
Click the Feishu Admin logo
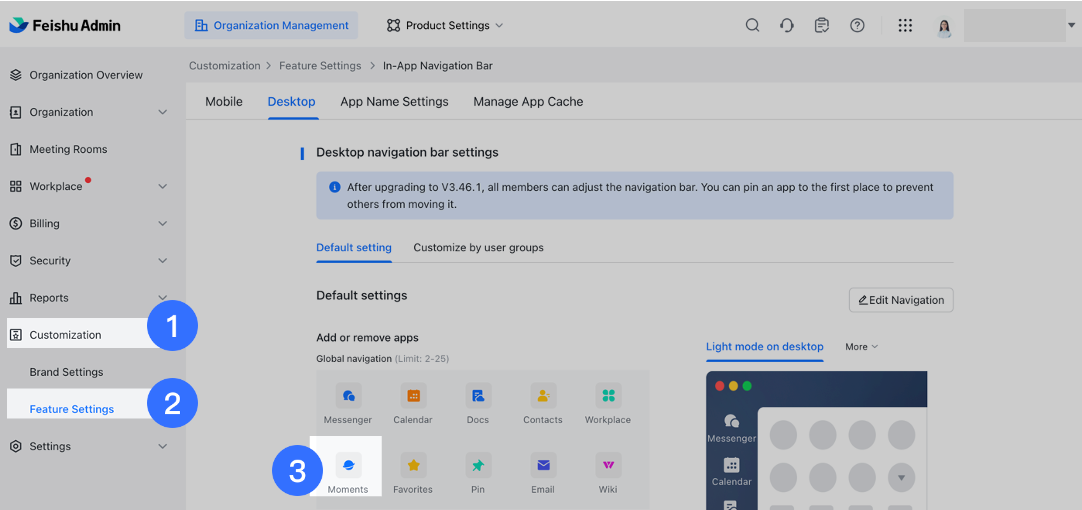point(65,26)
